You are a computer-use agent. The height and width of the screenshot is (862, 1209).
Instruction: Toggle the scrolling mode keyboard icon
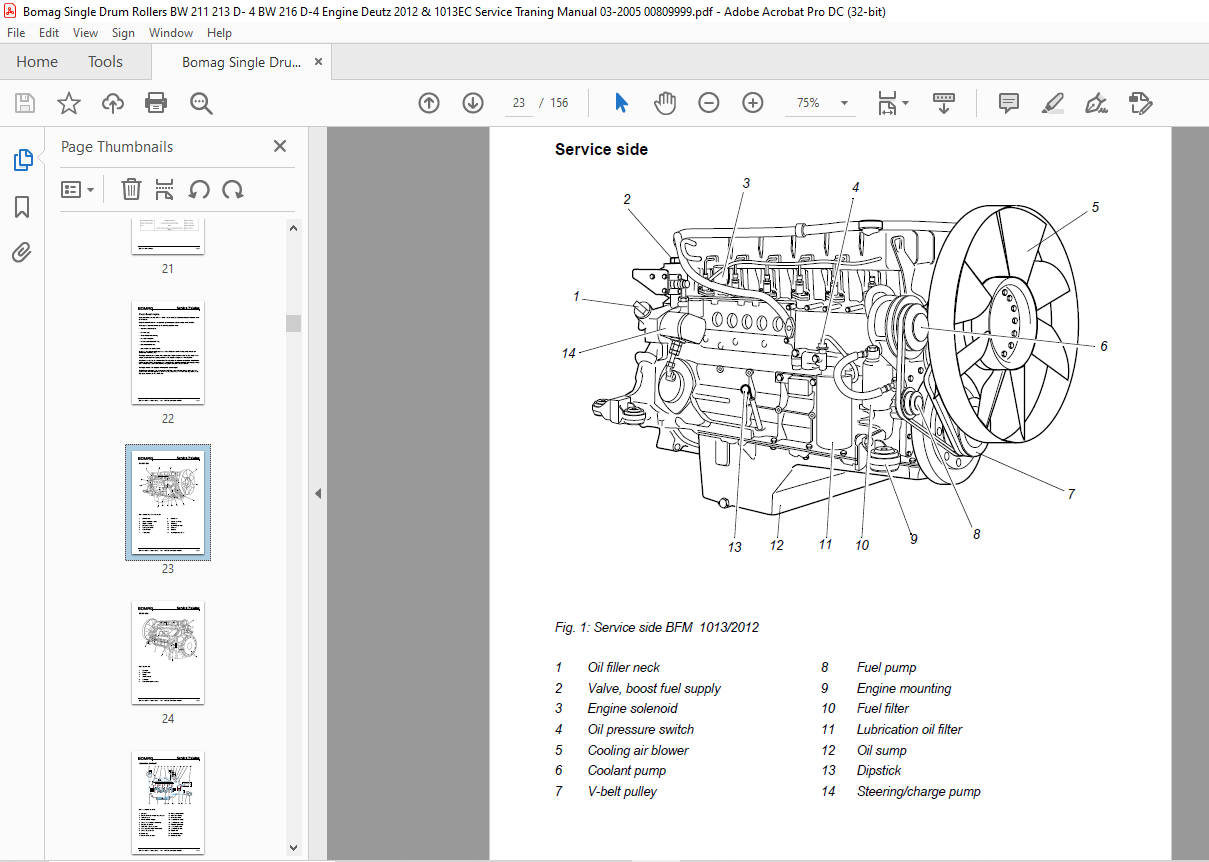[944, 103]
